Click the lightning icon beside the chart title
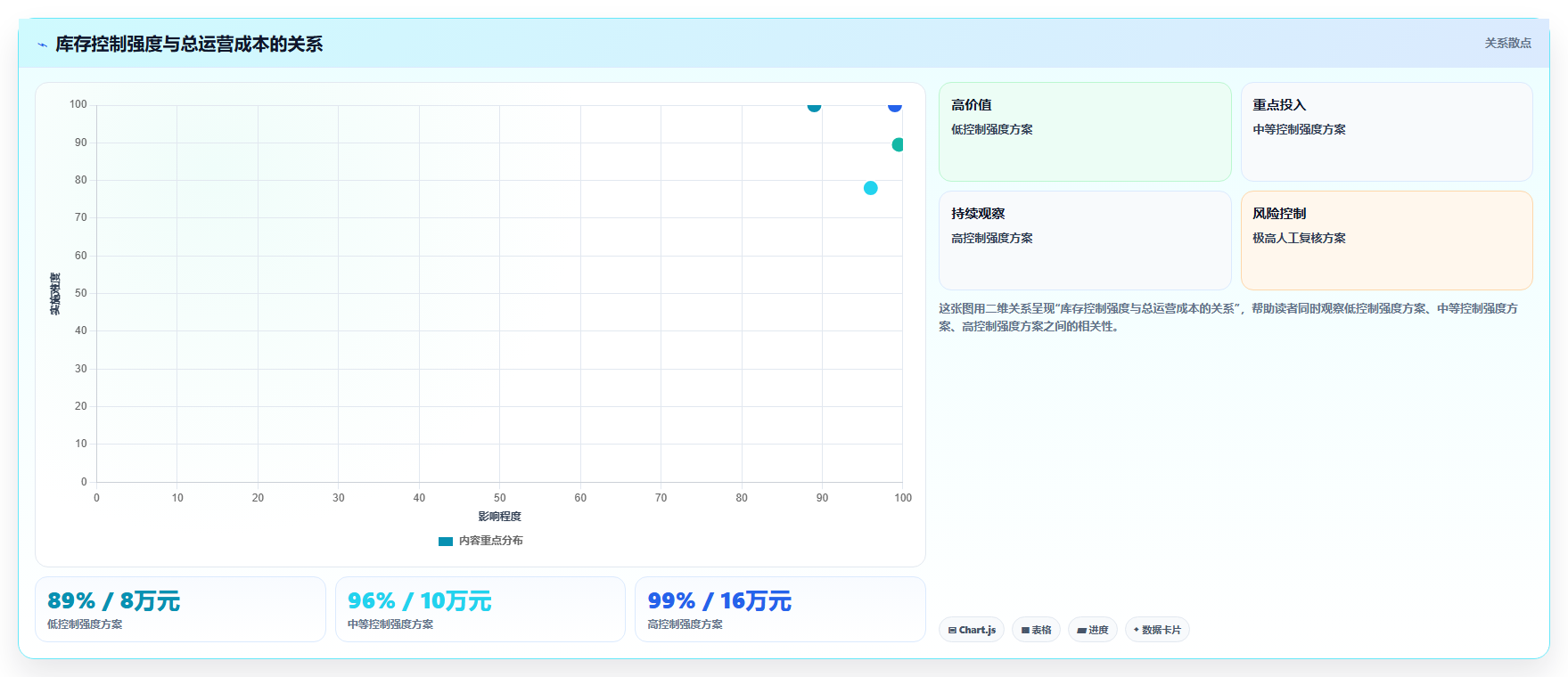The height and width of the screenshot is (677, 1568). pyautogui.click(x=42, y=45)
